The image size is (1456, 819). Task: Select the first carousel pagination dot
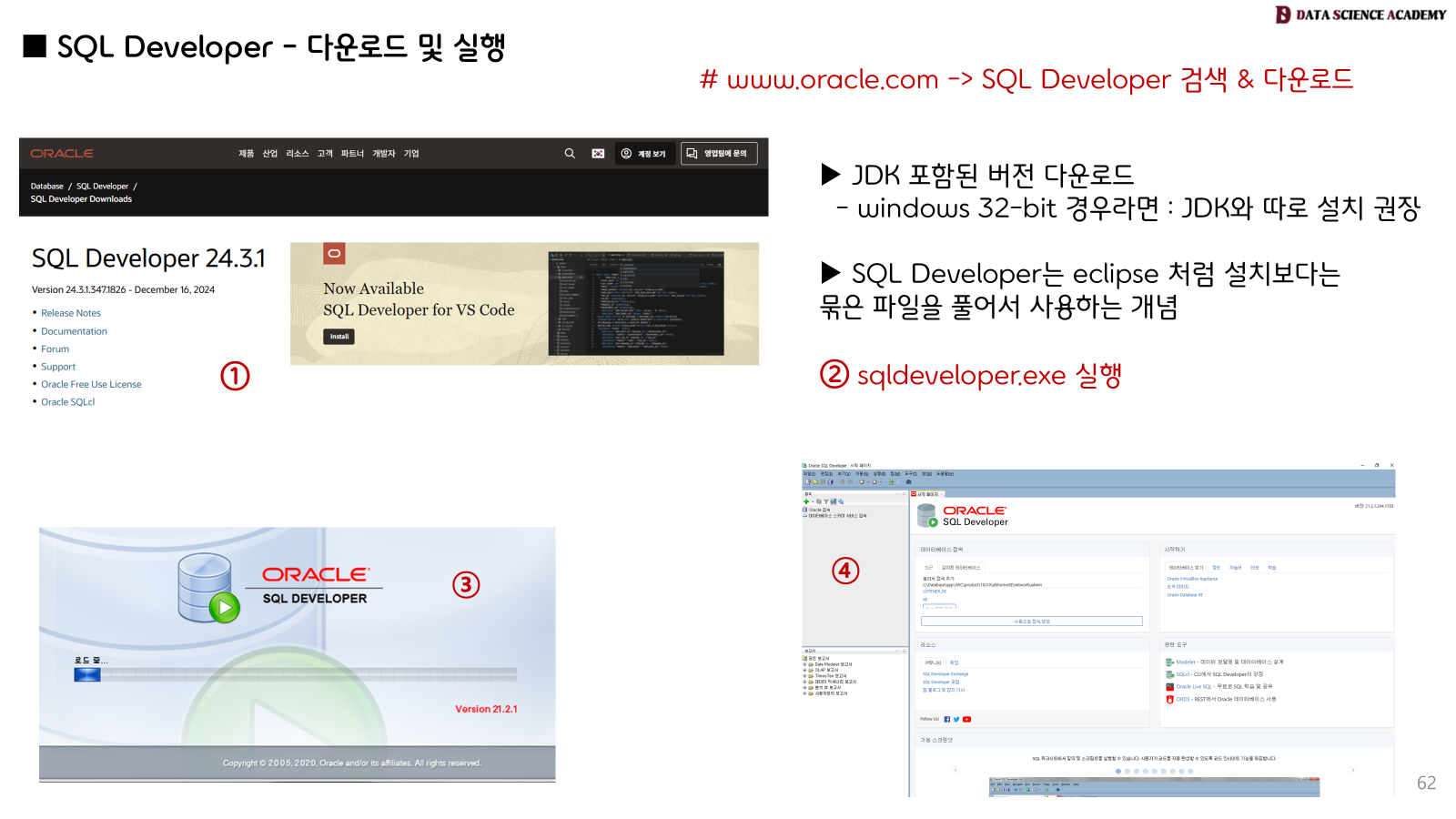pos(1118,772)
